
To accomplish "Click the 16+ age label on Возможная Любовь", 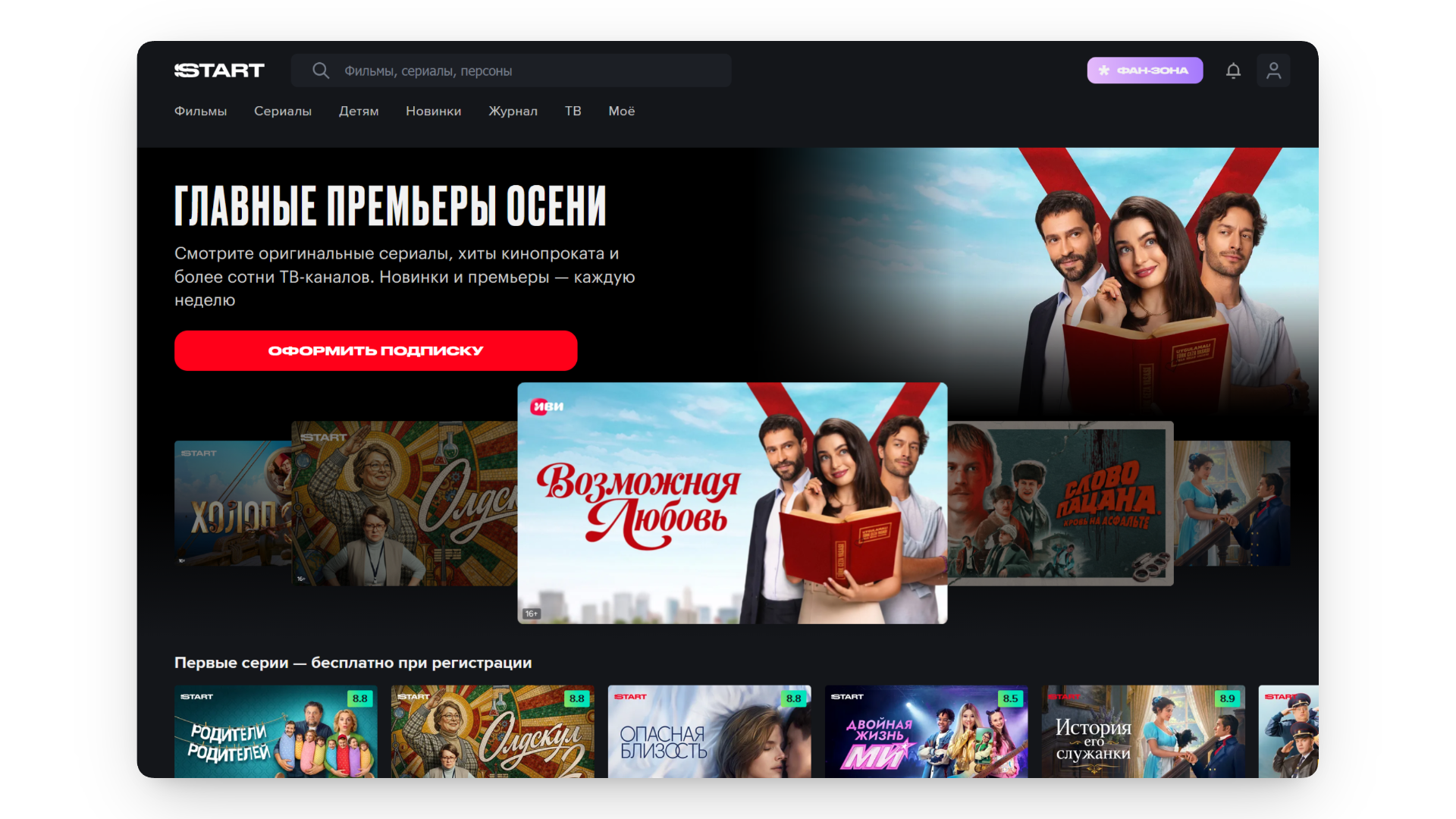I will (x=532, y=613).
